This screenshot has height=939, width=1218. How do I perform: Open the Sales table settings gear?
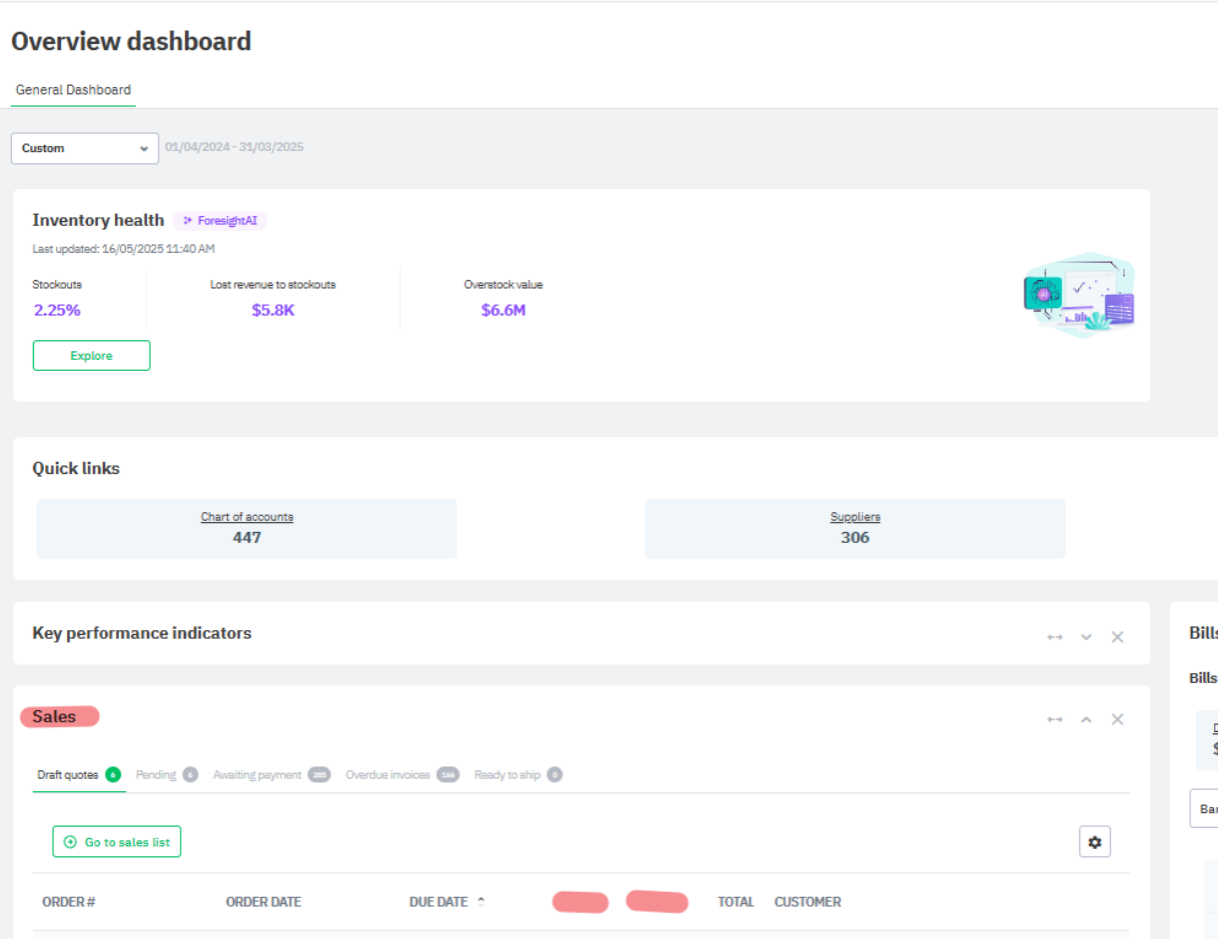pos(1094,842)
